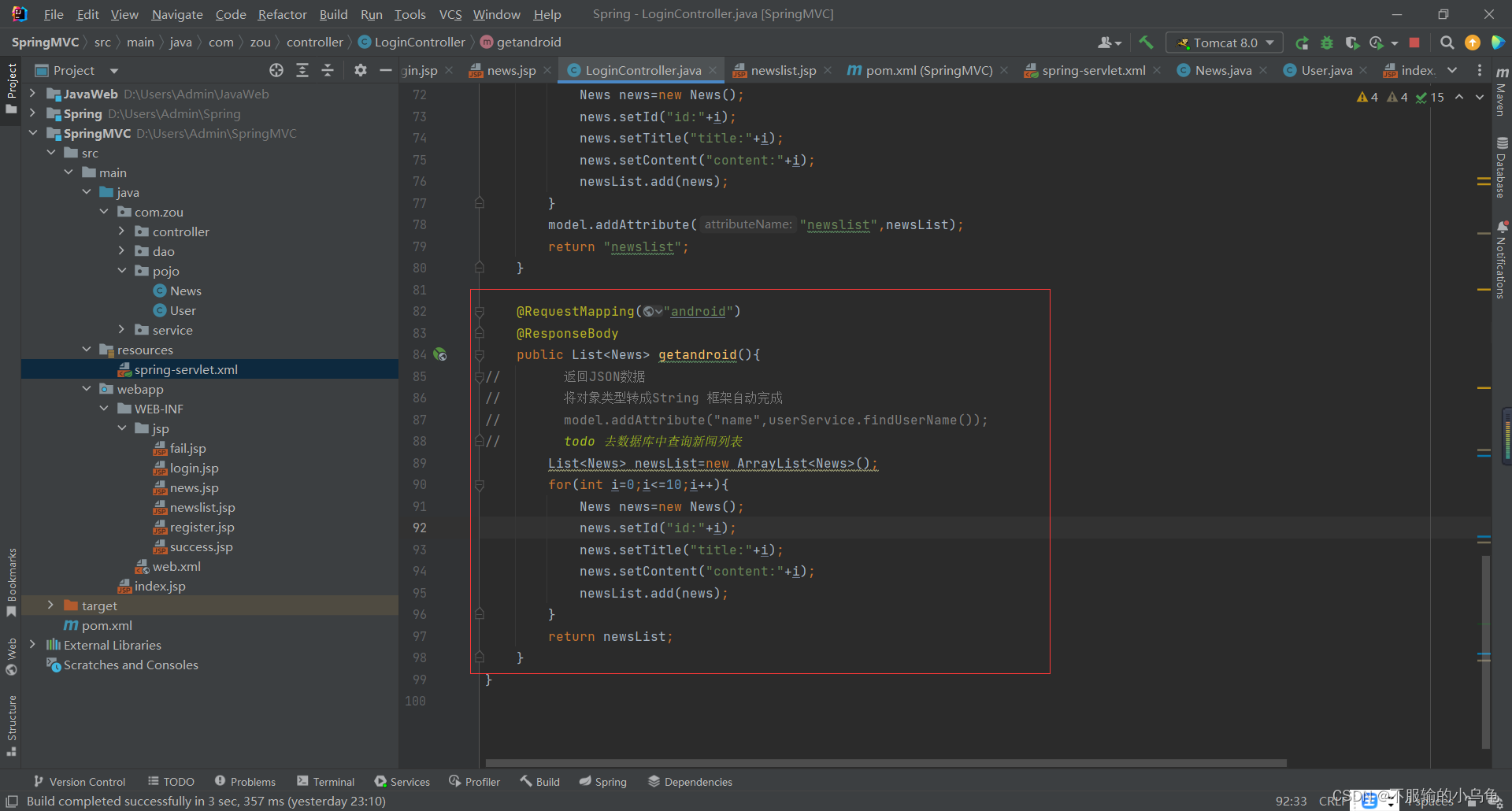Collapse all in Project panel
The height and width of the screenshot is (811, 1512).
(328, 70)
